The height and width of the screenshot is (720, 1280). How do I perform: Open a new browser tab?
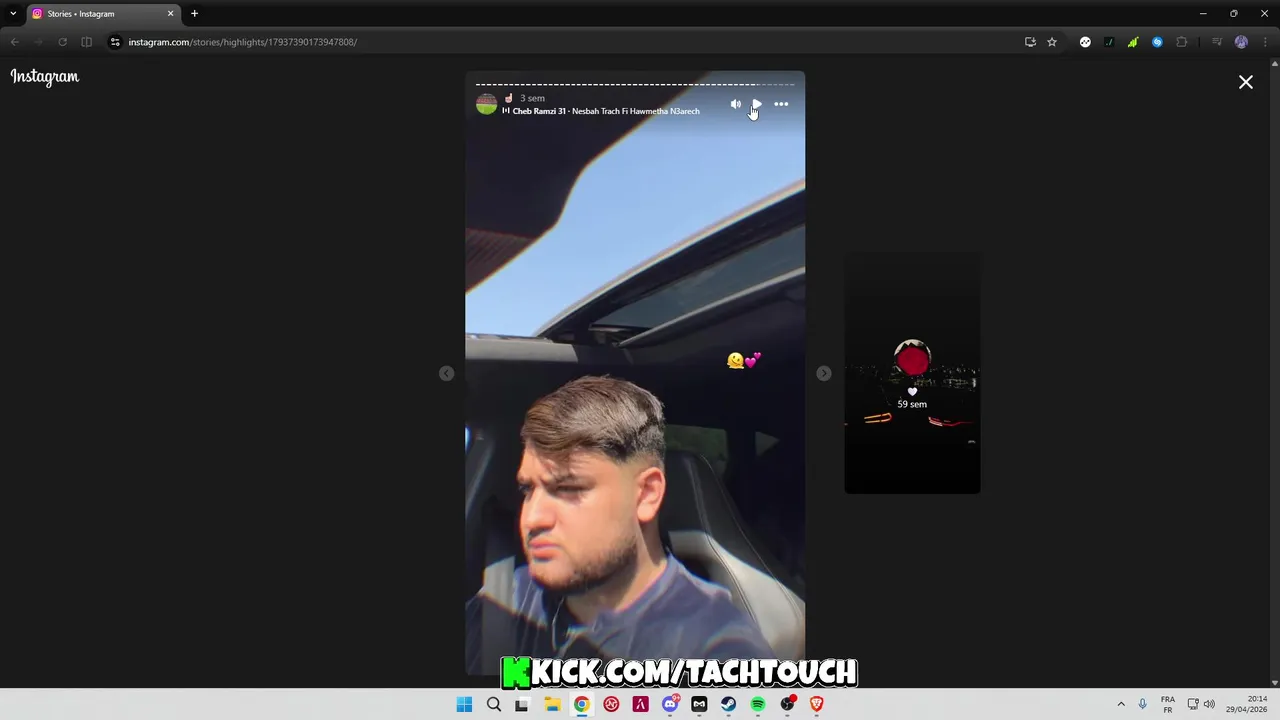(x=194, y=14)
